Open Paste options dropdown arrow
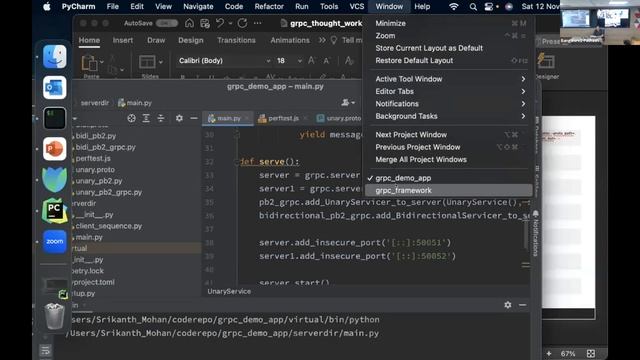Image resolution: width=640 pixels, height=360 pixels. click(102, 62)
